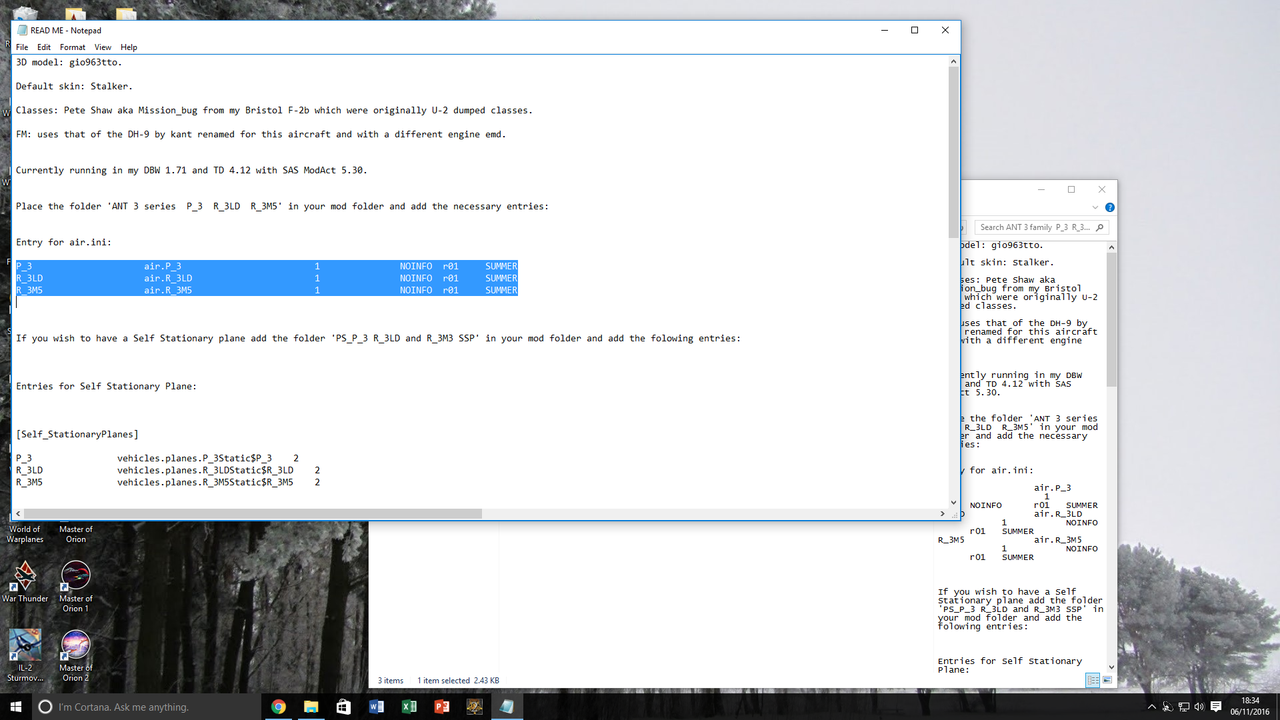Open the File menu in Notepad

pos(22,47)
